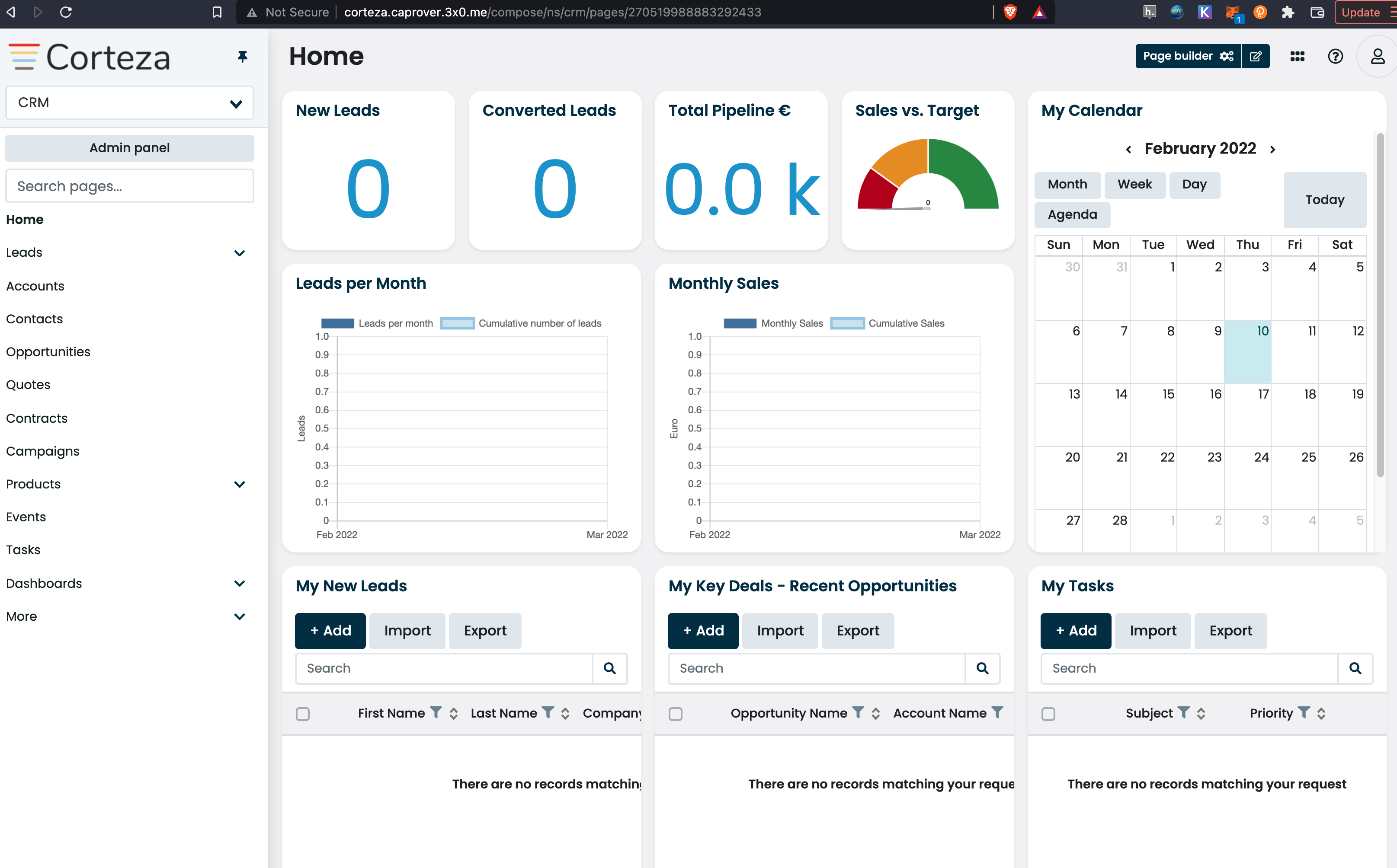Open the application grid switcher icon
The height and width of the screenshot is (868, 1397).
tap(1297, 56)
